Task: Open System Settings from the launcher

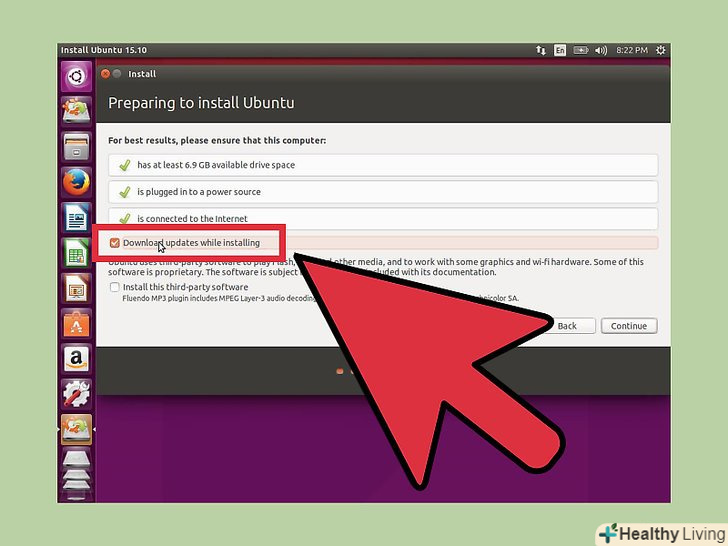Action: pyautogui.click(x=76, y=394)
